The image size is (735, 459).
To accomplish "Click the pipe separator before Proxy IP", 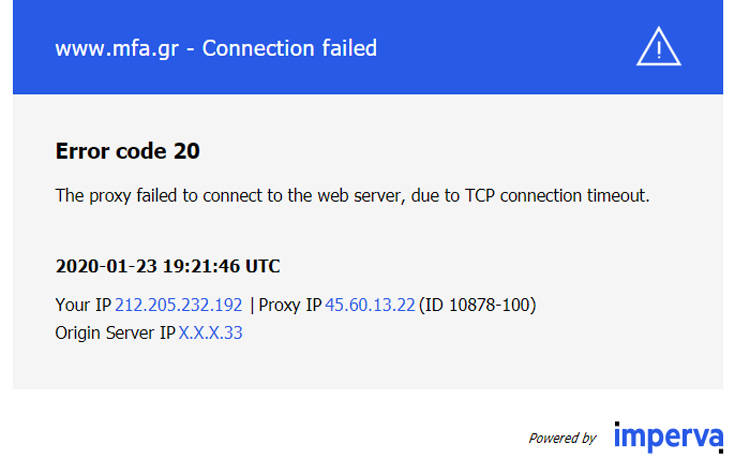I will tap(252, 305).
